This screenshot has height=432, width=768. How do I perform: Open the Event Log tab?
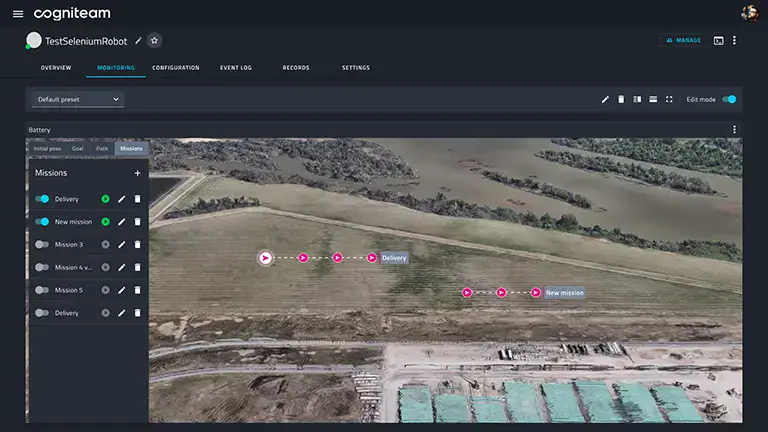pos(236,68)
